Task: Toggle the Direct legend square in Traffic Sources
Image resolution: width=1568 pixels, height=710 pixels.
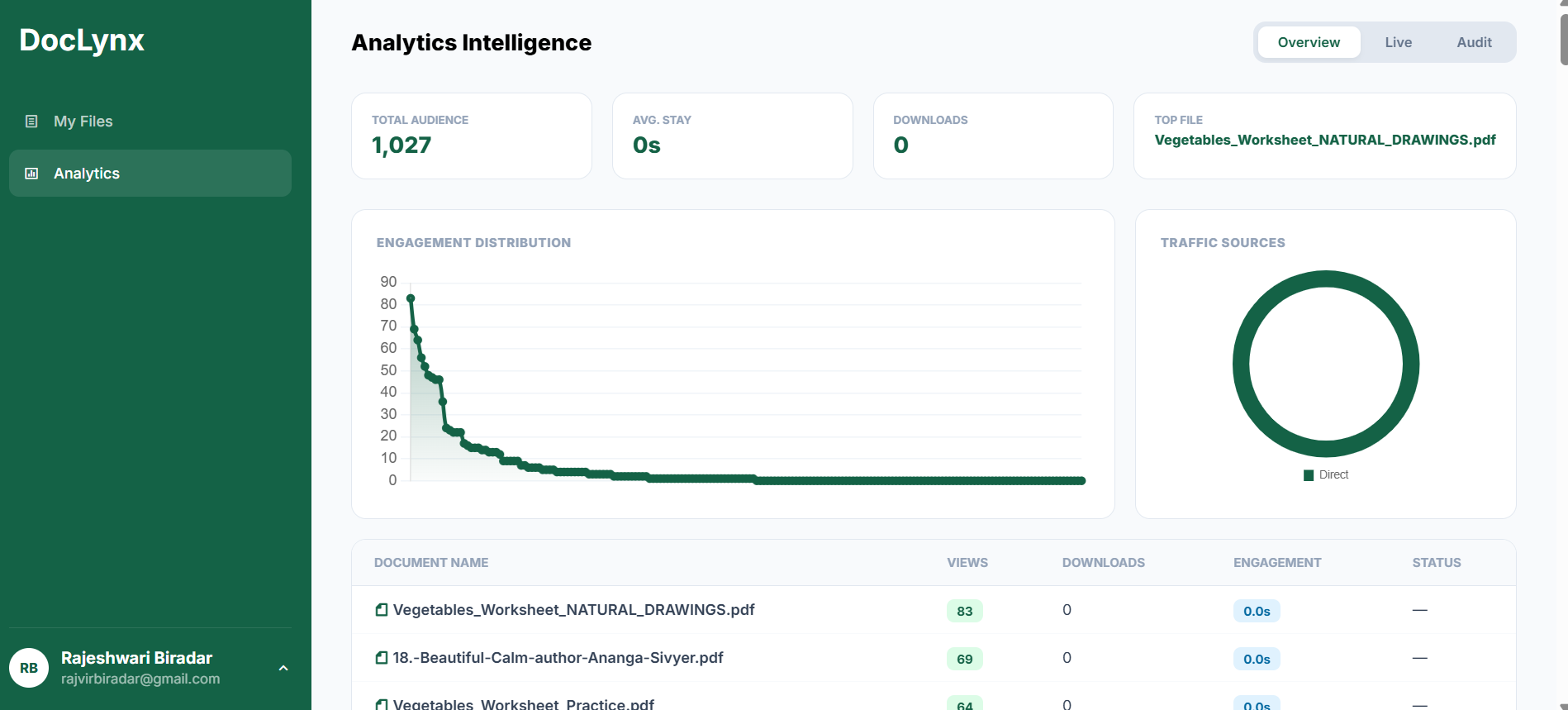Action: (1308, 475)
